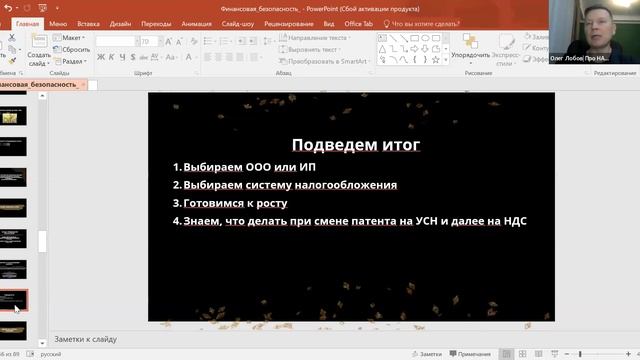Toggle strikethrough abc formatting

[x=144, y=58]
